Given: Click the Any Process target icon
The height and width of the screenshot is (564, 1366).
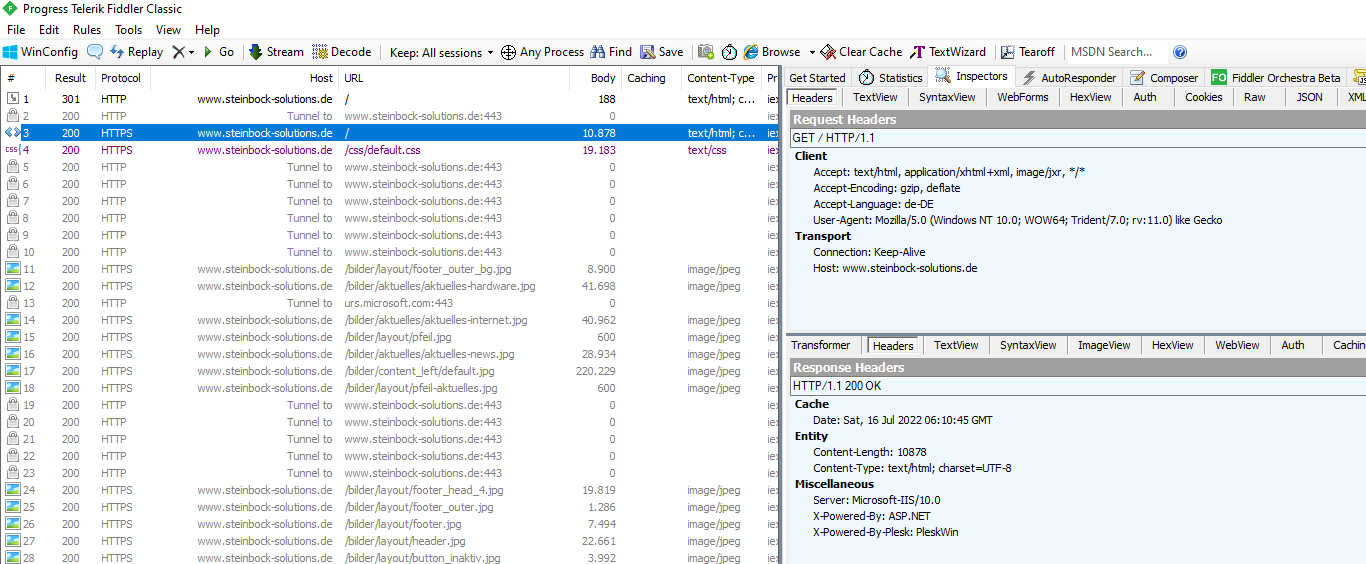Looking at the screenshot, I should click(x=508, y=52).
